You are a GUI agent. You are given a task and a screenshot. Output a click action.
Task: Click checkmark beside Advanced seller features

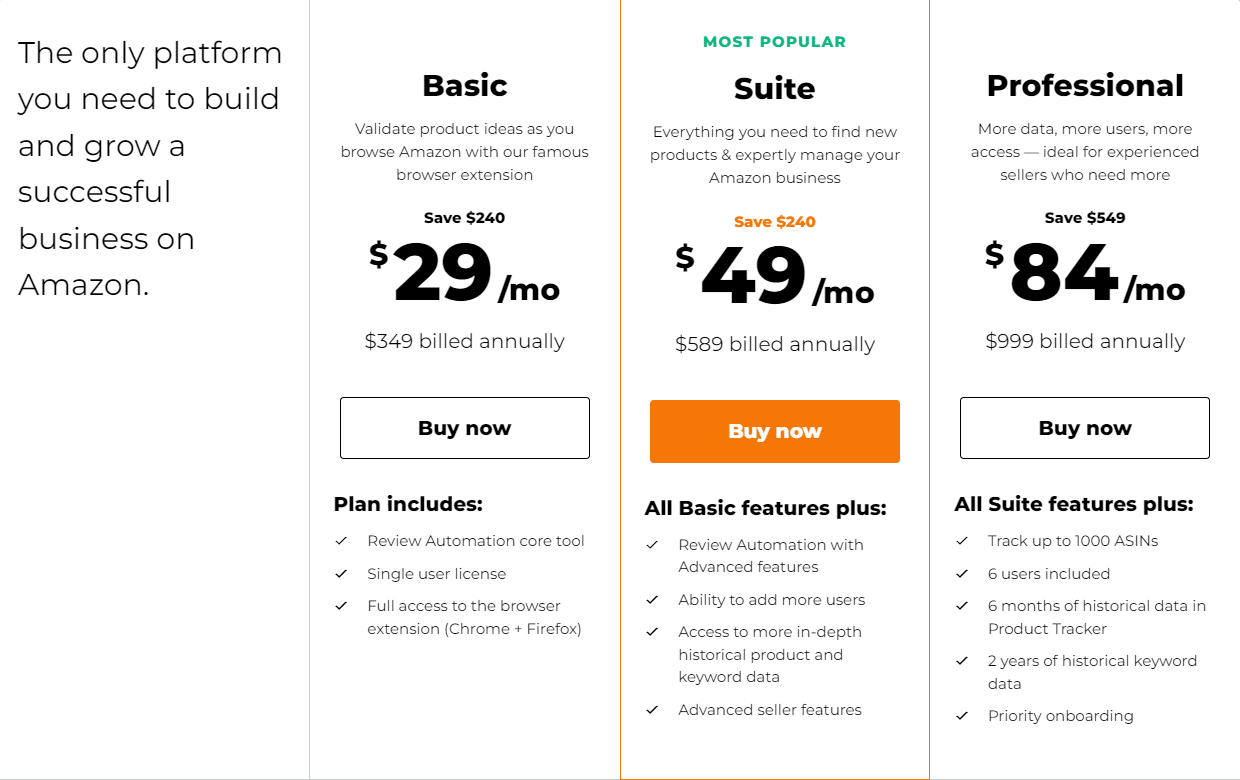point(652,710)
